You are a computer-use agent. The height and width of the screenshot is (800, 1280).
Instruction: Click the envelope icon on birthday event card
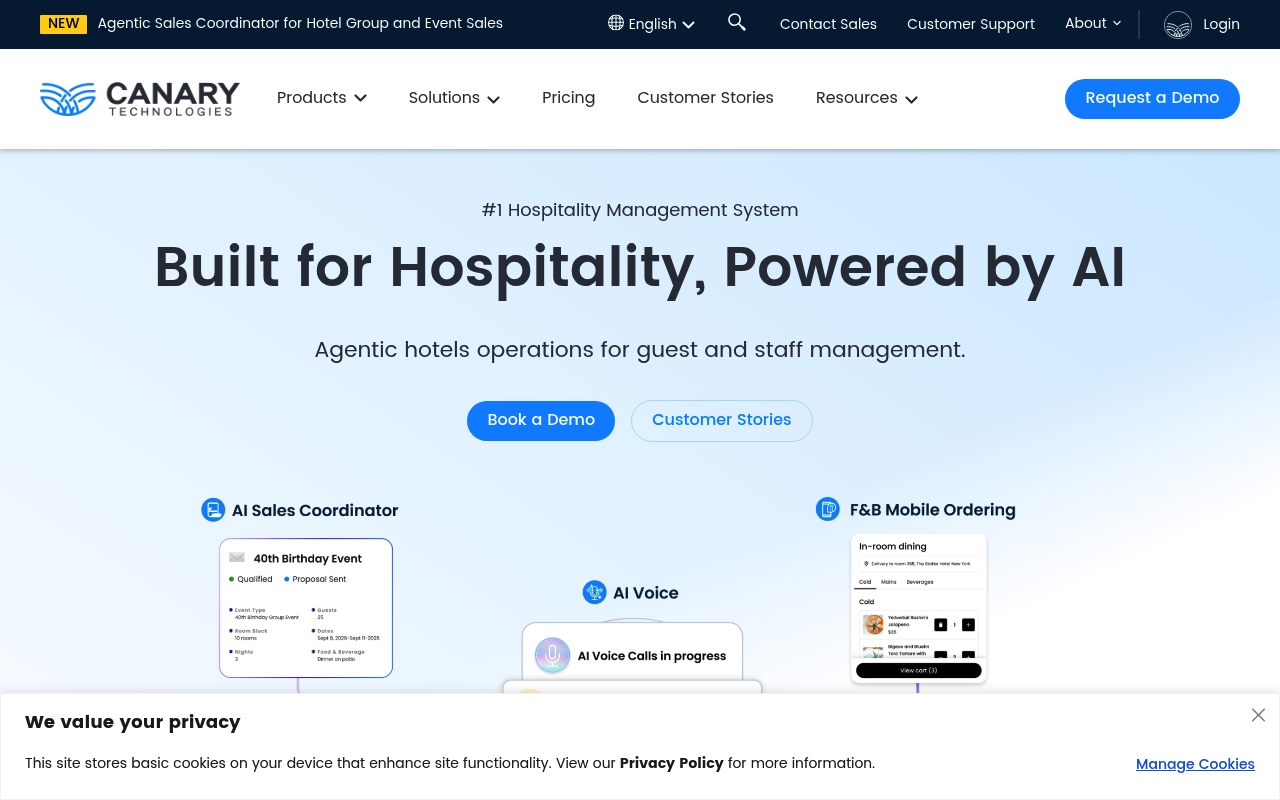pos(237,558)
